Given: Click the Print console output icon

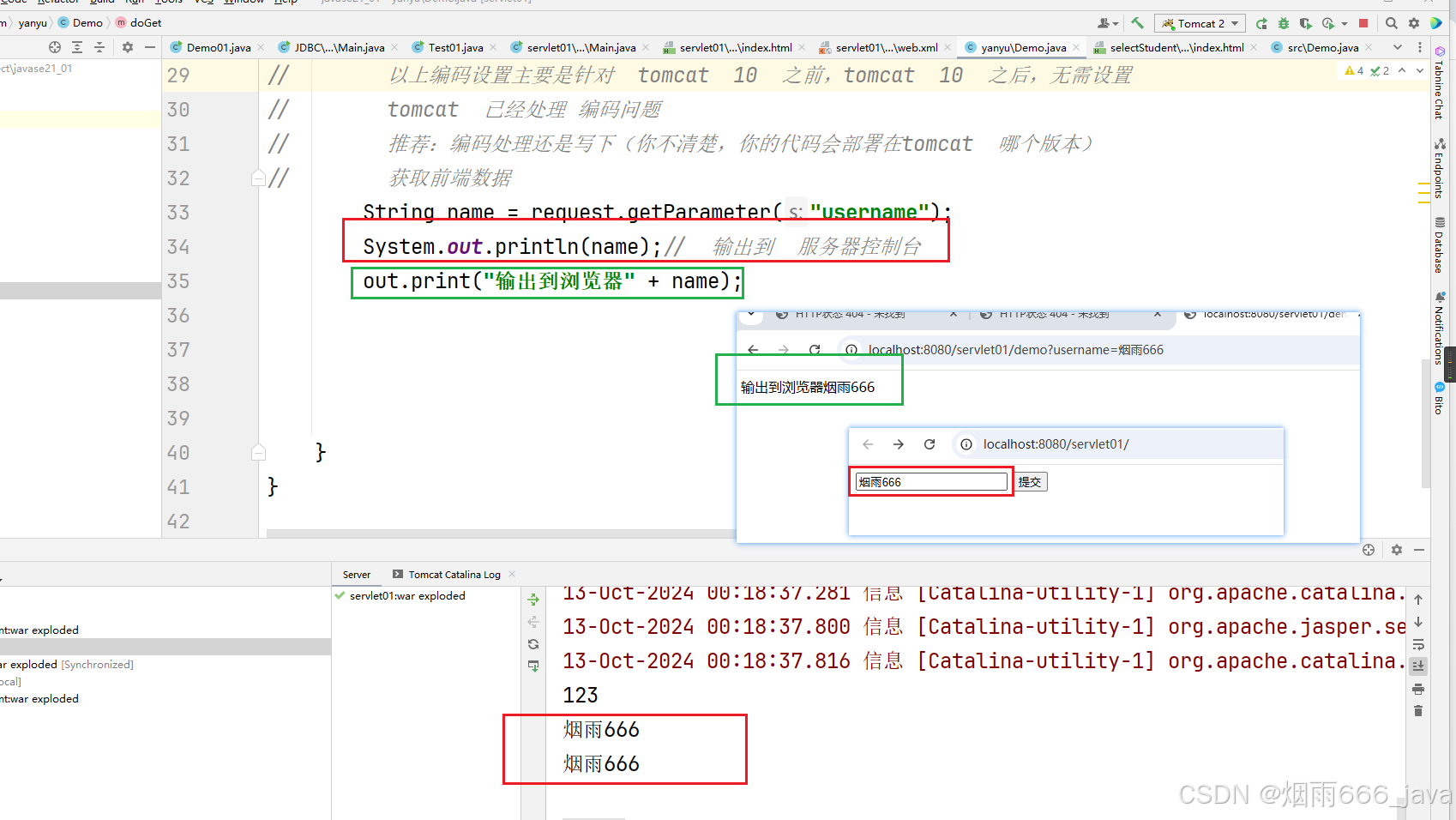Looking at the screenshot, I should [1418, 689].
